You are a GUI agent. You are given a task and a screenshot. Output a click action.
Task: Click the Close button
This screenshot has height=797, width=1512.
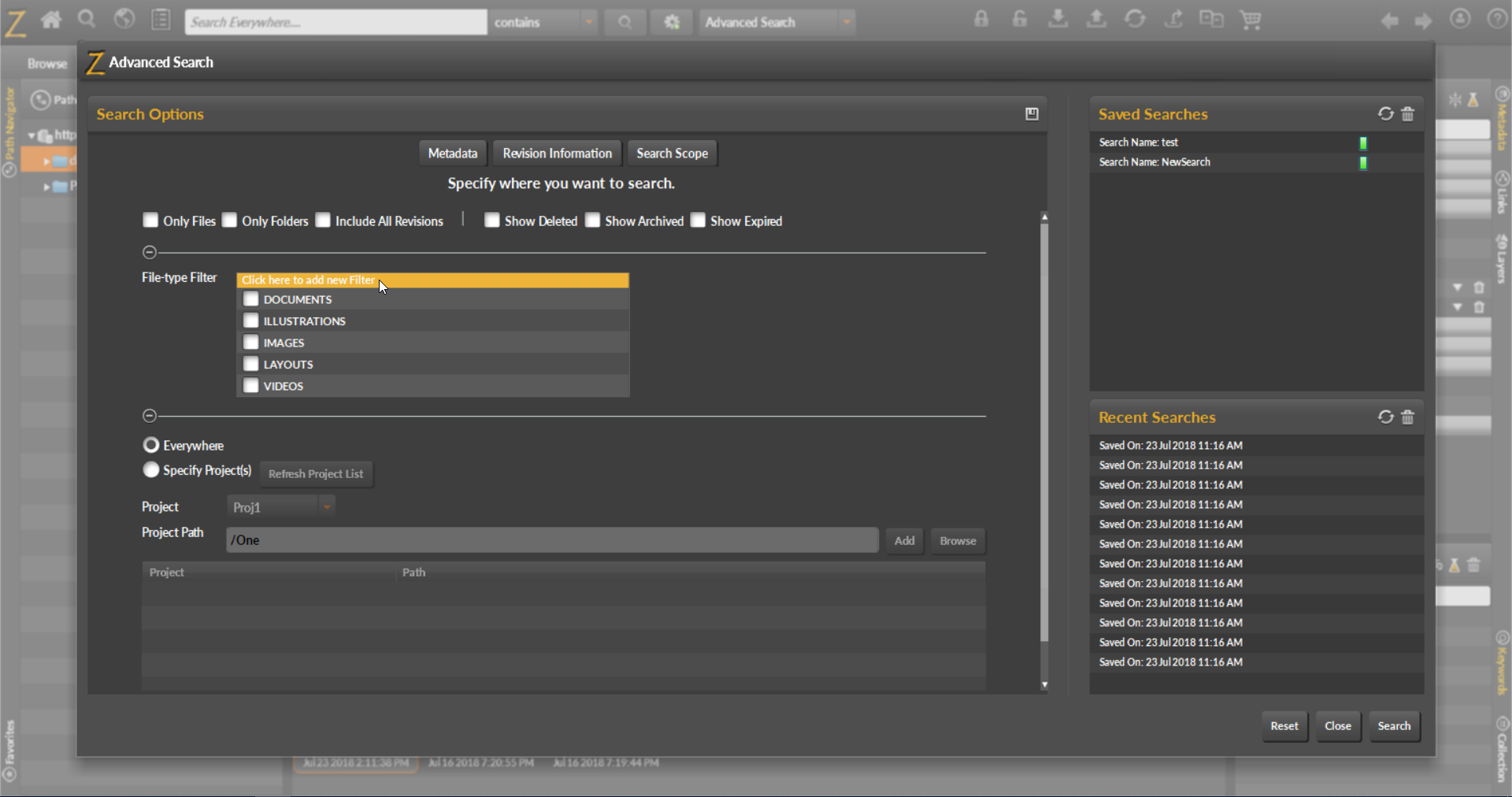click(x=1338, y=726)
